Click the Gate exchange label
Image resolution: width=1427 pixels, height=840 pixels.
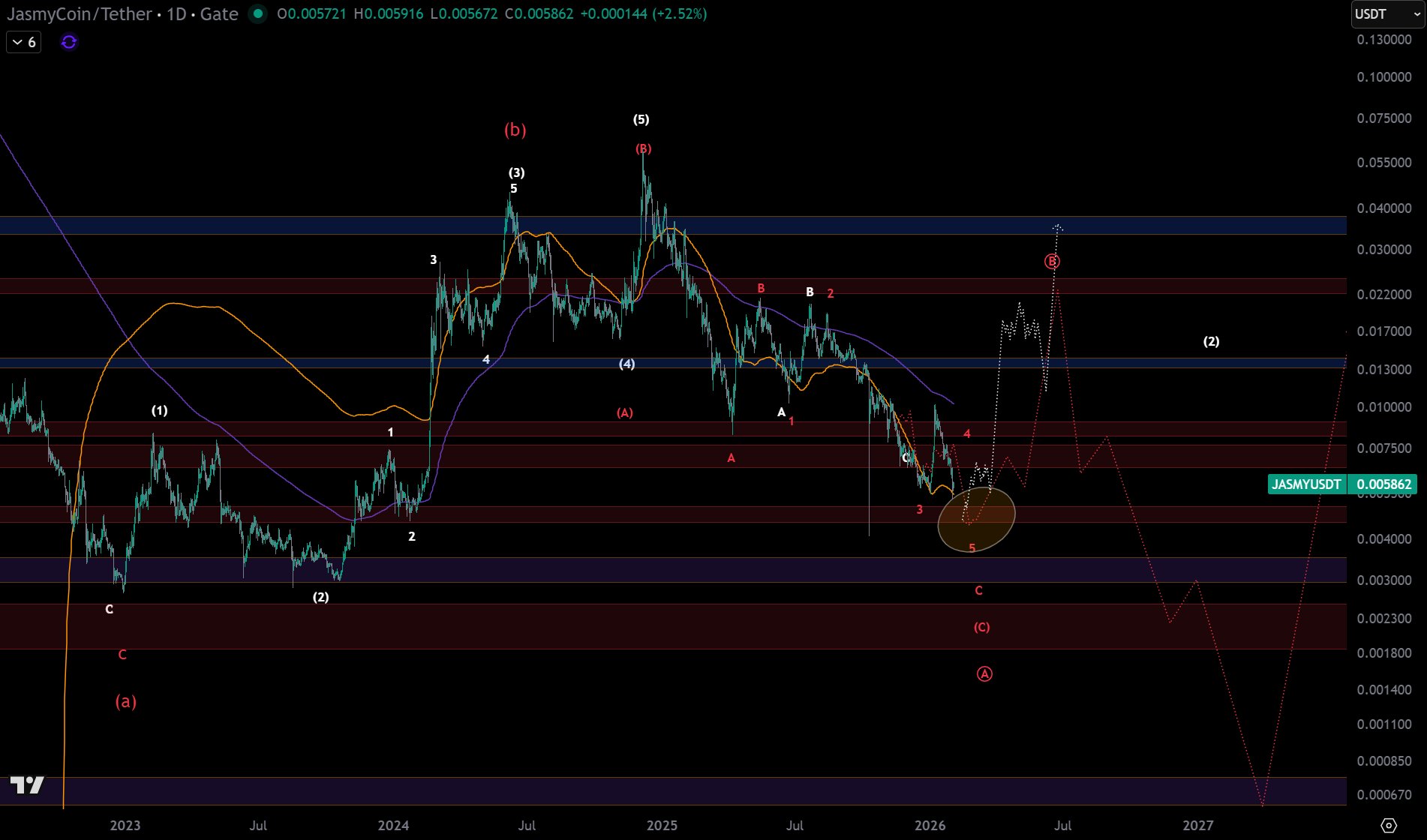click(x=219, y=13)
